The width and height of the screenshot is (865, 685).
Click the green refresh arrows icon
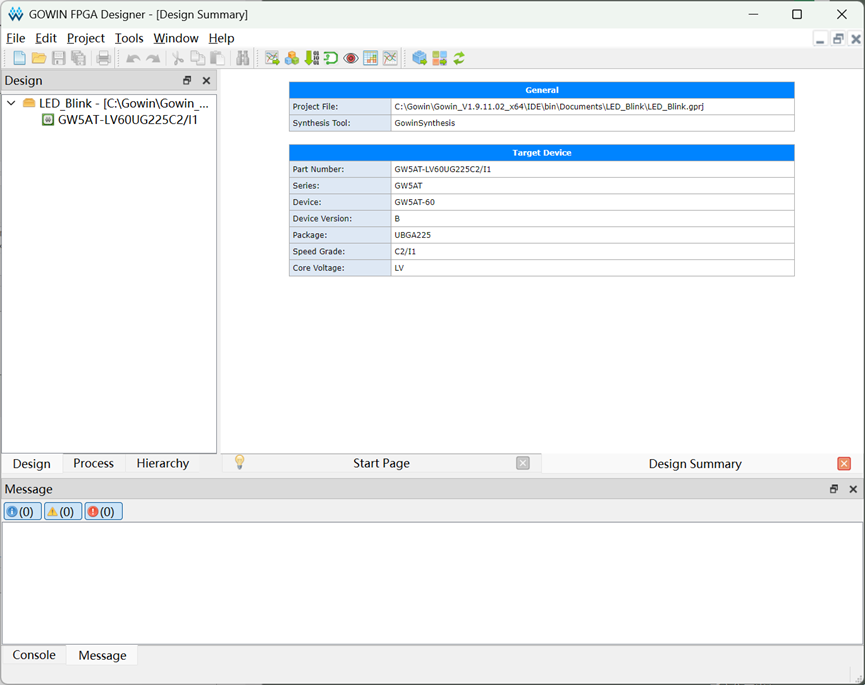click(x=459, y=58)
